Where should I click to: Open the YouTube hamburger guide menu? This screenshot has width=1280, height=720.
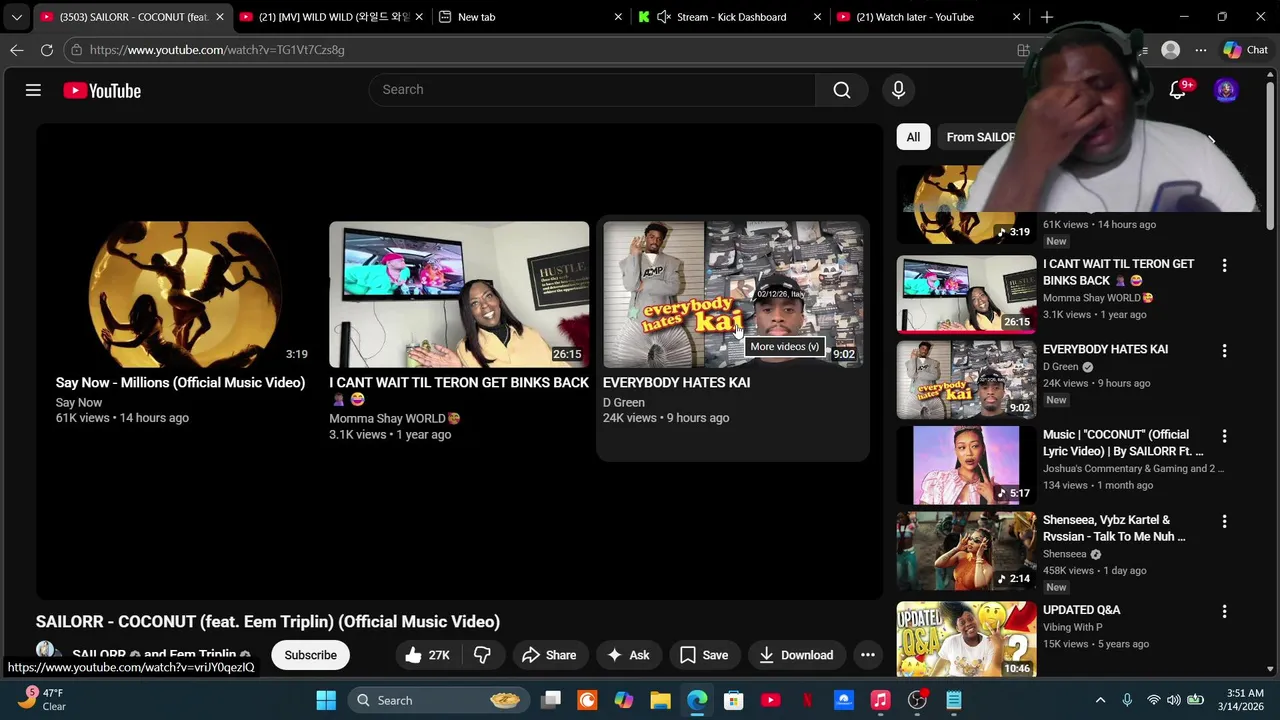tap(33, 90)
